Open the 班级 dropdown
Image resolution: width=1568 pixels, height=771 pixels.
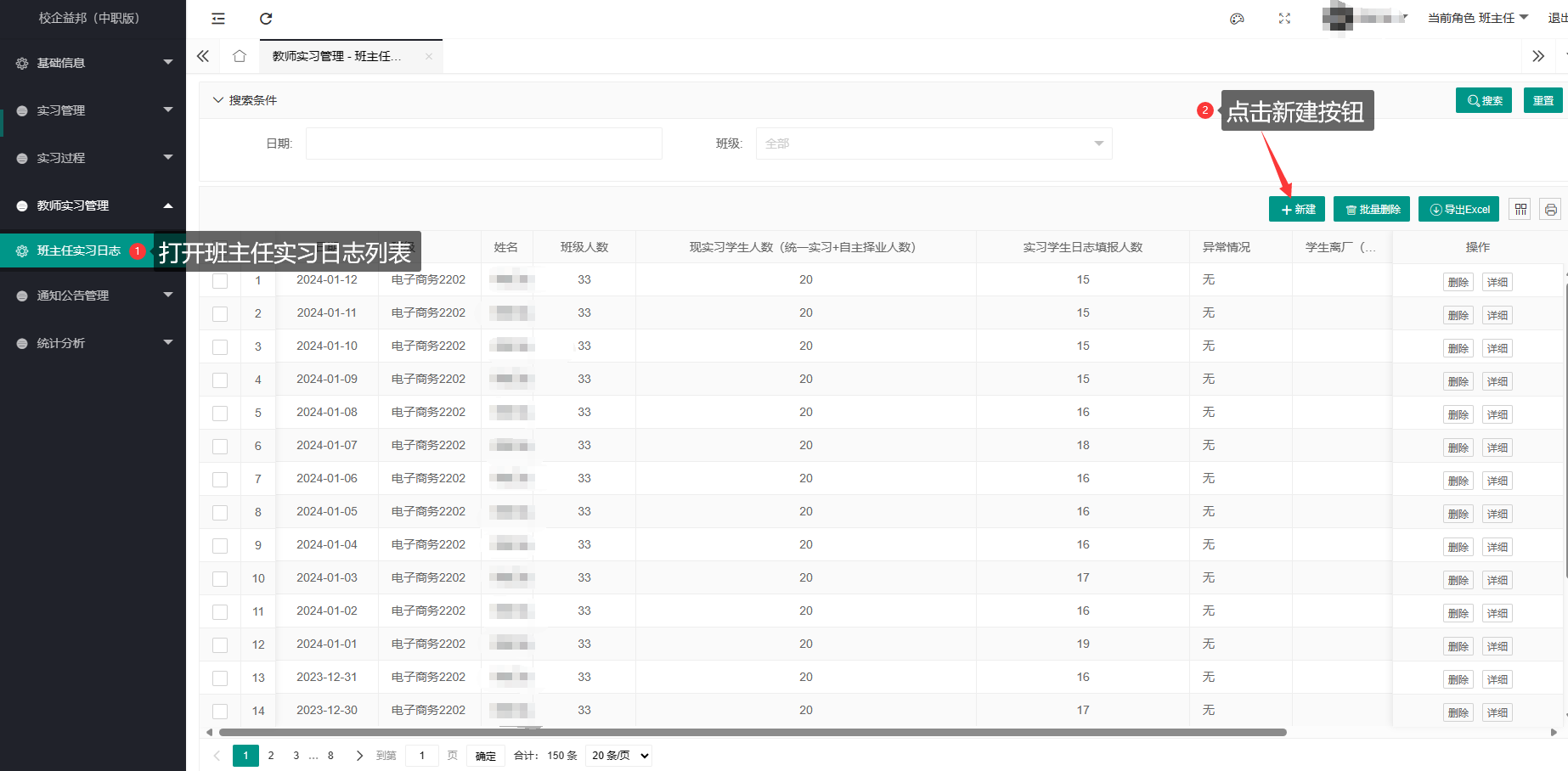click(933, 144)
